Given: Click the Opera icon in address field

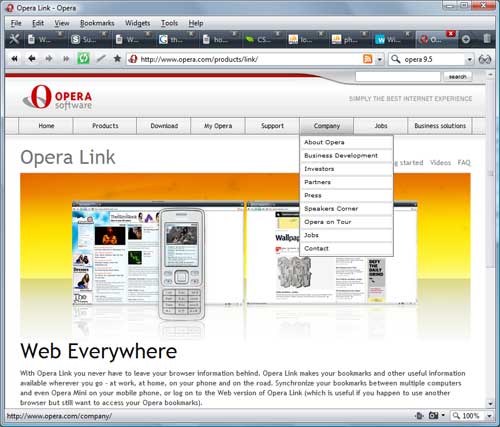Looking at the screenshot, I should point(133,59).
